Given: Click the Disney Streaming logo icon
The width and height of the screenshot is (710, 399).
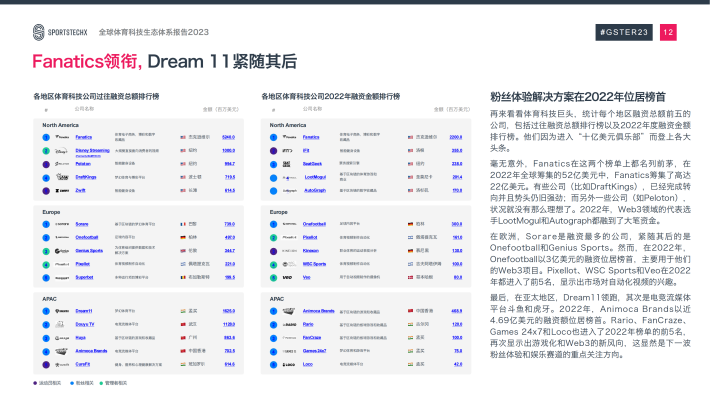Looking at the screenshot, I should tap(62, 151).
